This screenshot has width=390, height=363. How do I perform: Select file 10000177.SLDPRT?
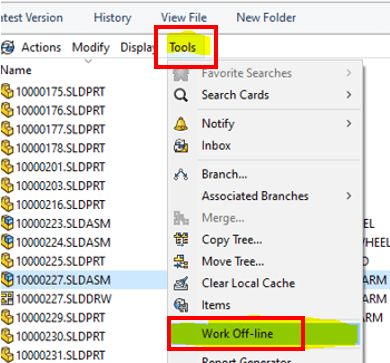click(x=60, y=129)
